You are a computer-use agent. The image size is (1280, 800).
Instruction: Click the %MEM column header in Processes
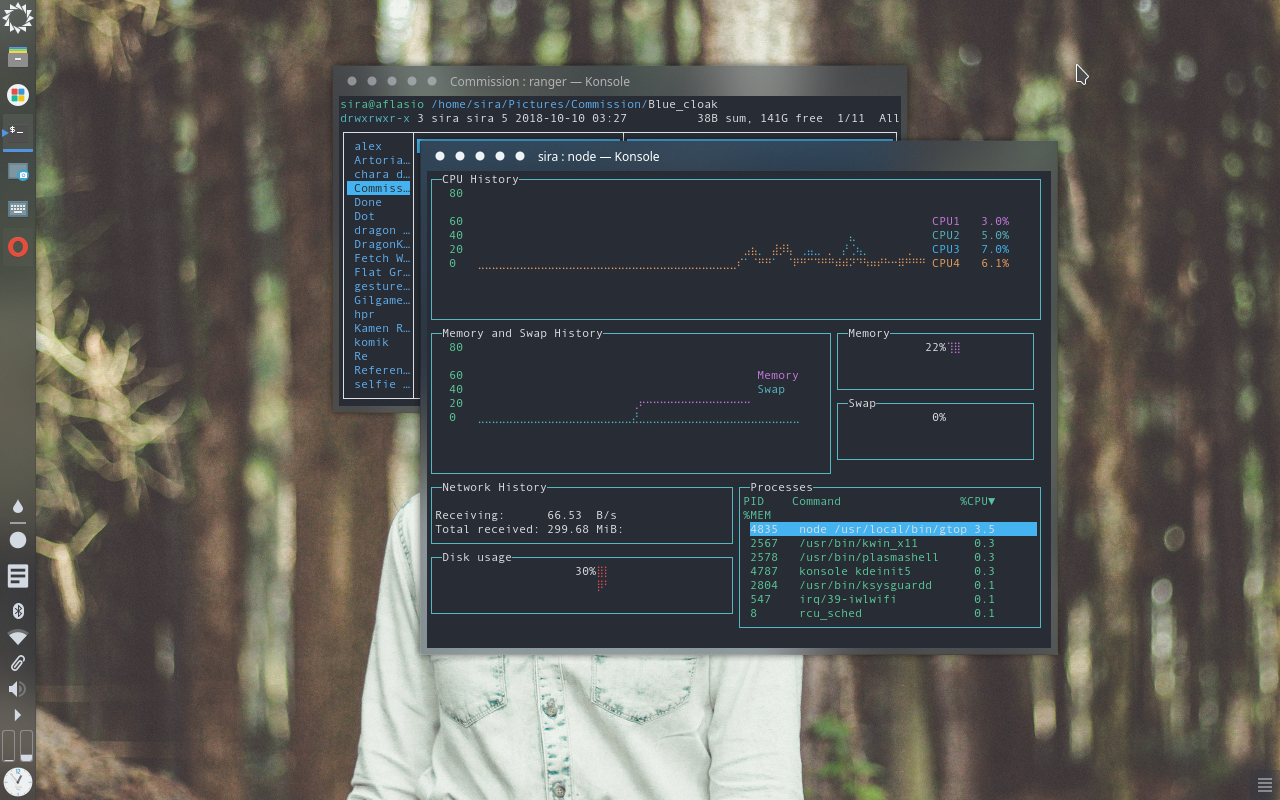coord(757,515)
